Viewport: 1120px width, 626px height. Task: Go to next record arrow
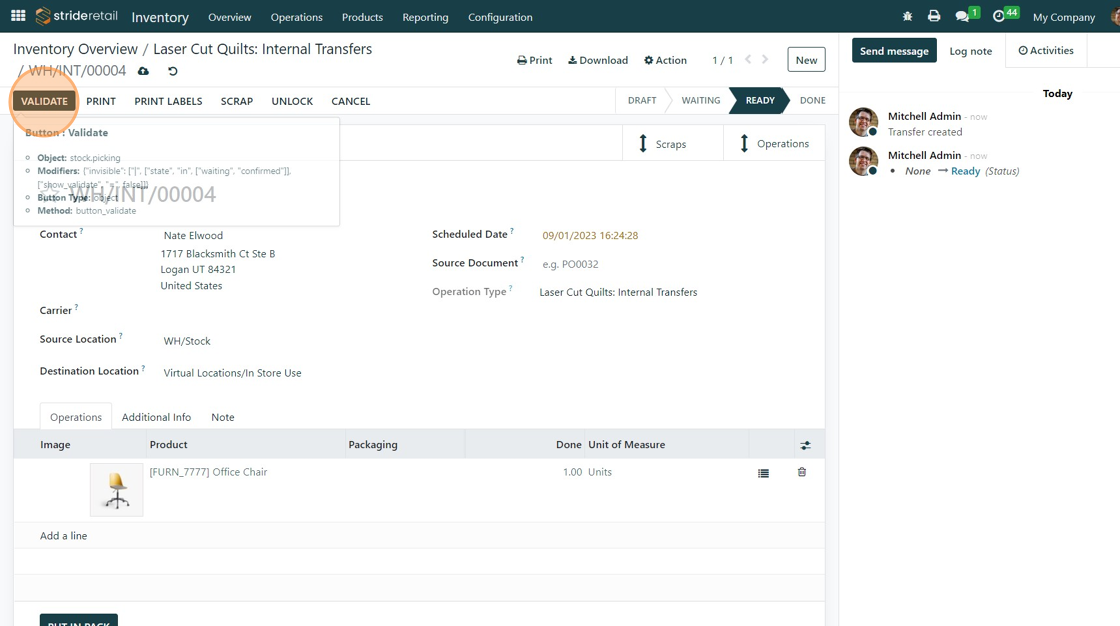765,59
